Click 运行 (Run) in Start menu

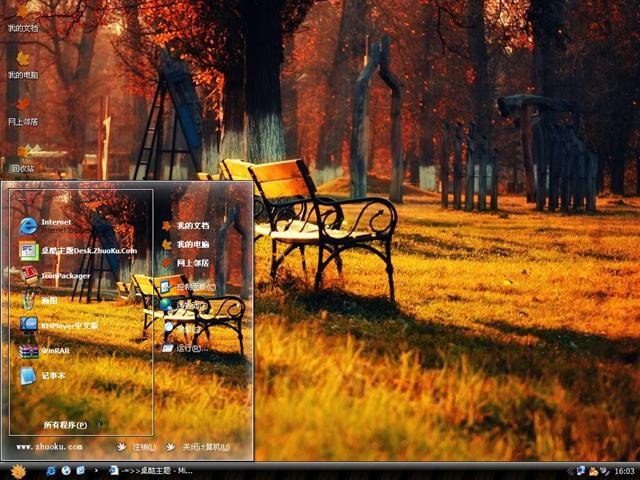190,348
